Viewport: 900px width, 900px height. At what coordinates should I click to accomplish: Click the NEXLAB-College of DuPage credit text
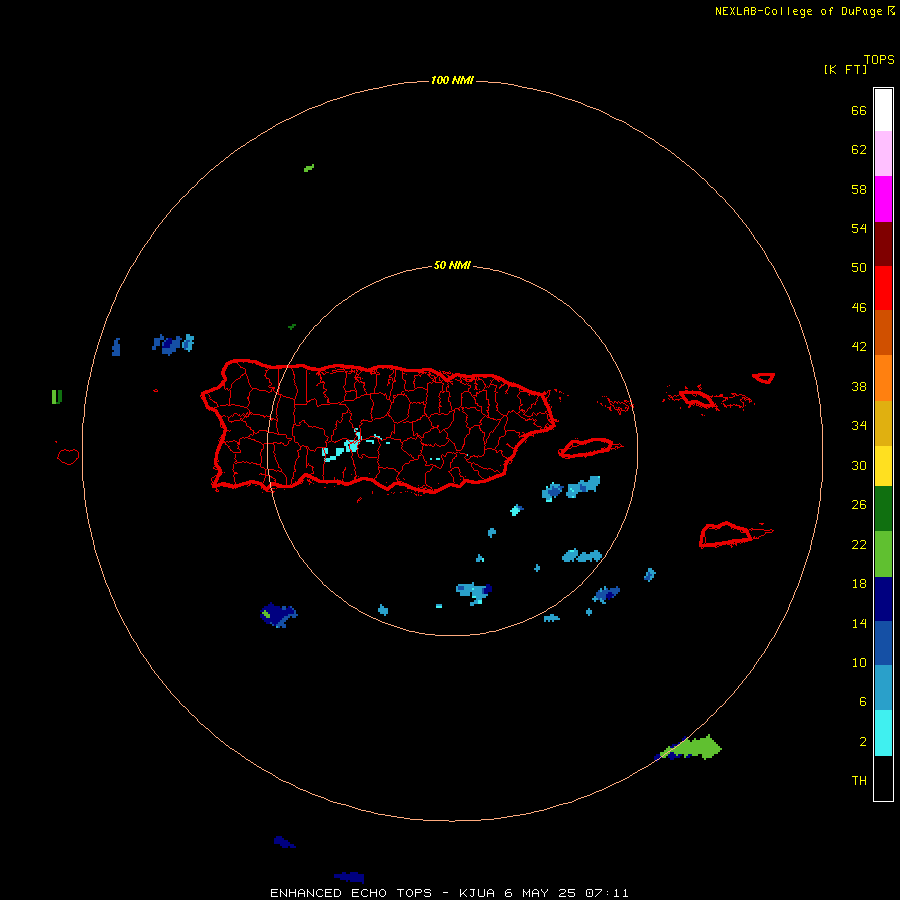coord(798,11)
